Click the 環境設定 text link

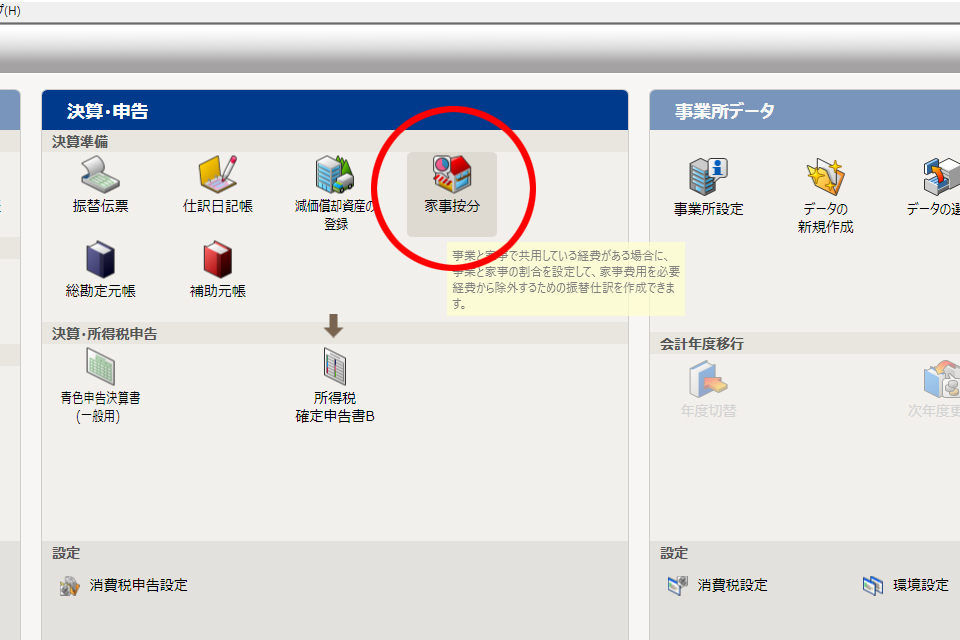pos(921,585)
